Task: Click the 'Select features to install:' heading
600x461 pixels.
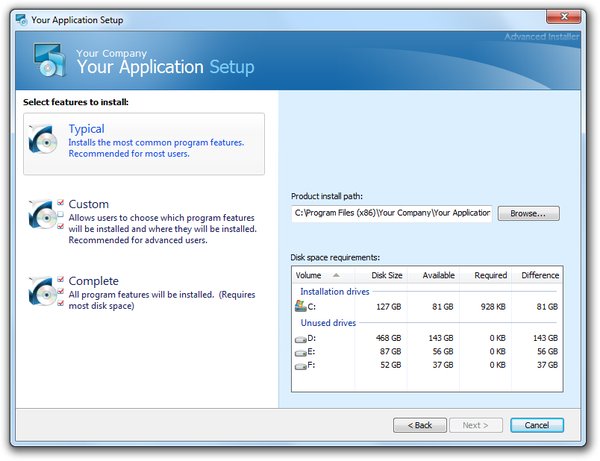Action: [76, 102]
